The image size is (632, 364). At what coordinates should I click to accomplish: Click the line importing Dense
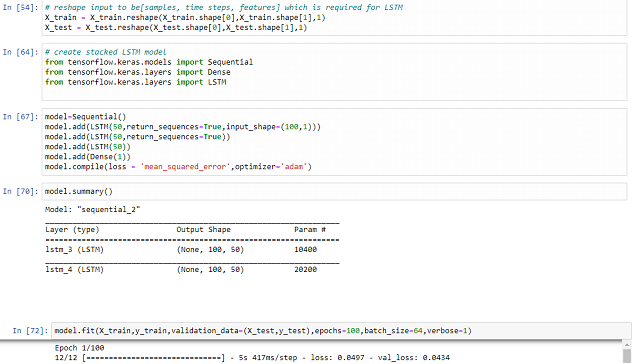[137, 72]
